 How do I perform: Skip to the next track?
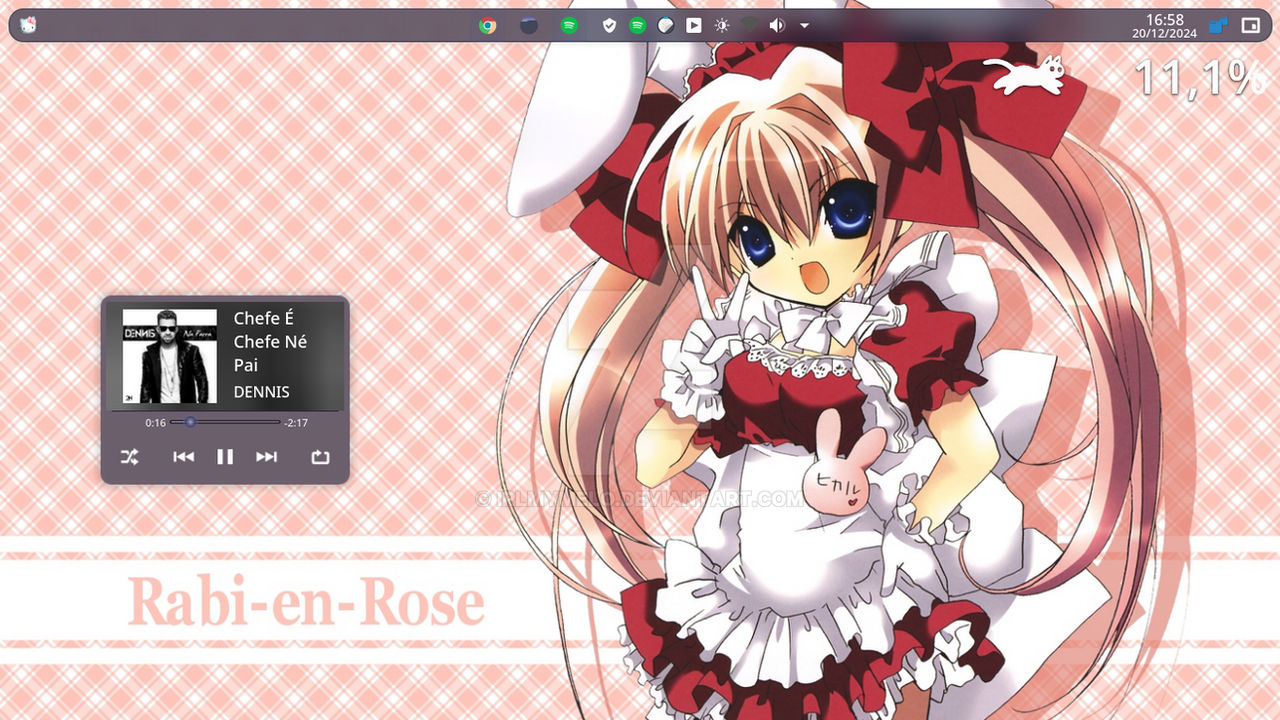[266, 457]
